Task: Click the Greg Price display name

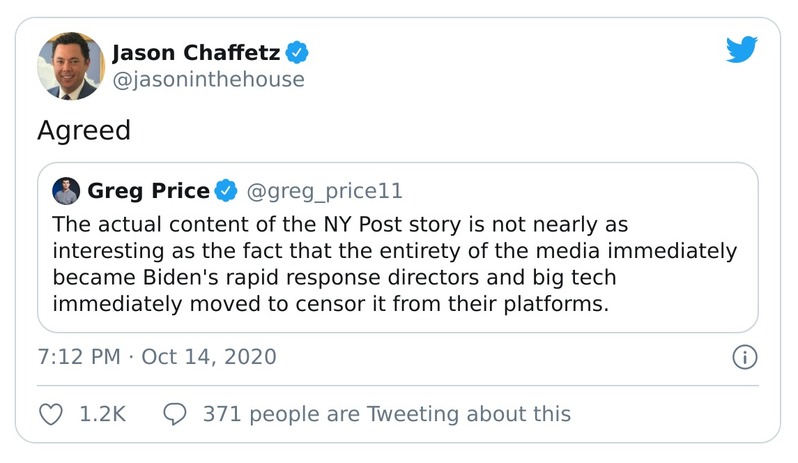Action: pyautogui.click(x=149, y=190)
